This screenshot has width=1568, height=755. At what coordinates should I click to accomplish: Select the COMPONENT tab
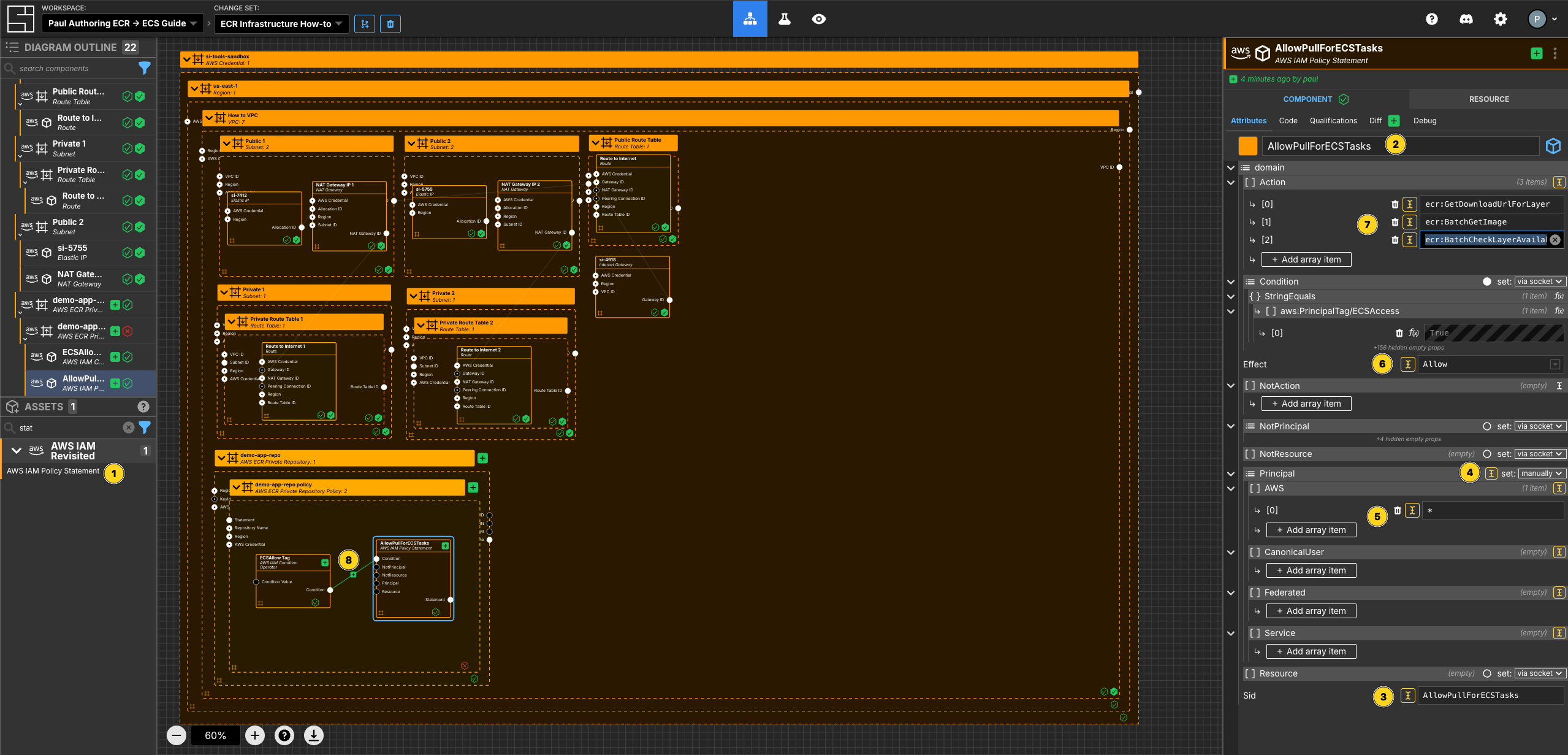click(1315, 99)
